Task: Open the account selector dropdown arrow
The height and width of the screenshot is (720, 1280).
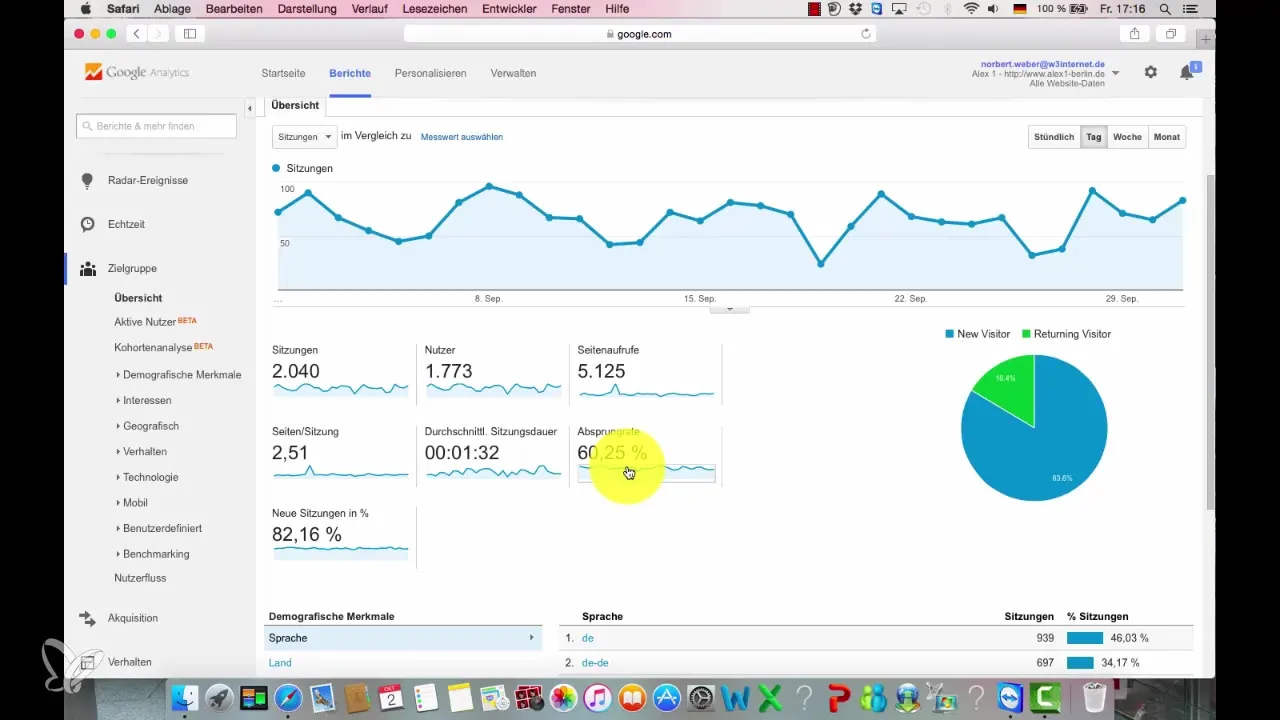Action: pos(1115,73)
